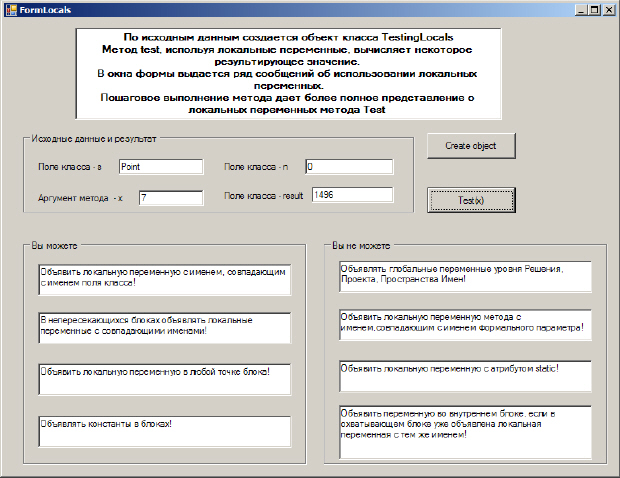Click the description text box at top
The height and width of the screenshot is (478, 620).
click(289, 74)
